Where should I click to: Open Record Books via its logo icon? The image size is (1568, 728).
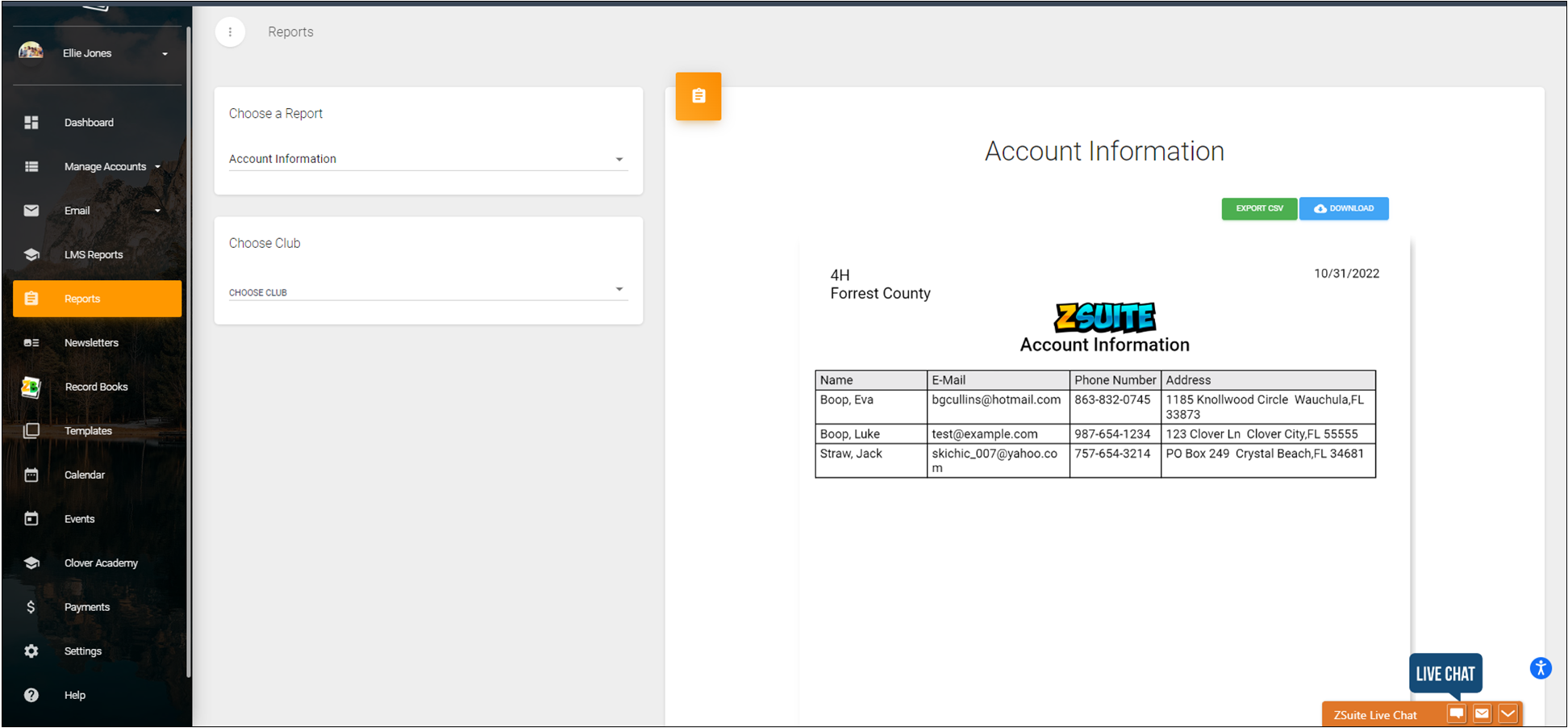pos(31,387)
